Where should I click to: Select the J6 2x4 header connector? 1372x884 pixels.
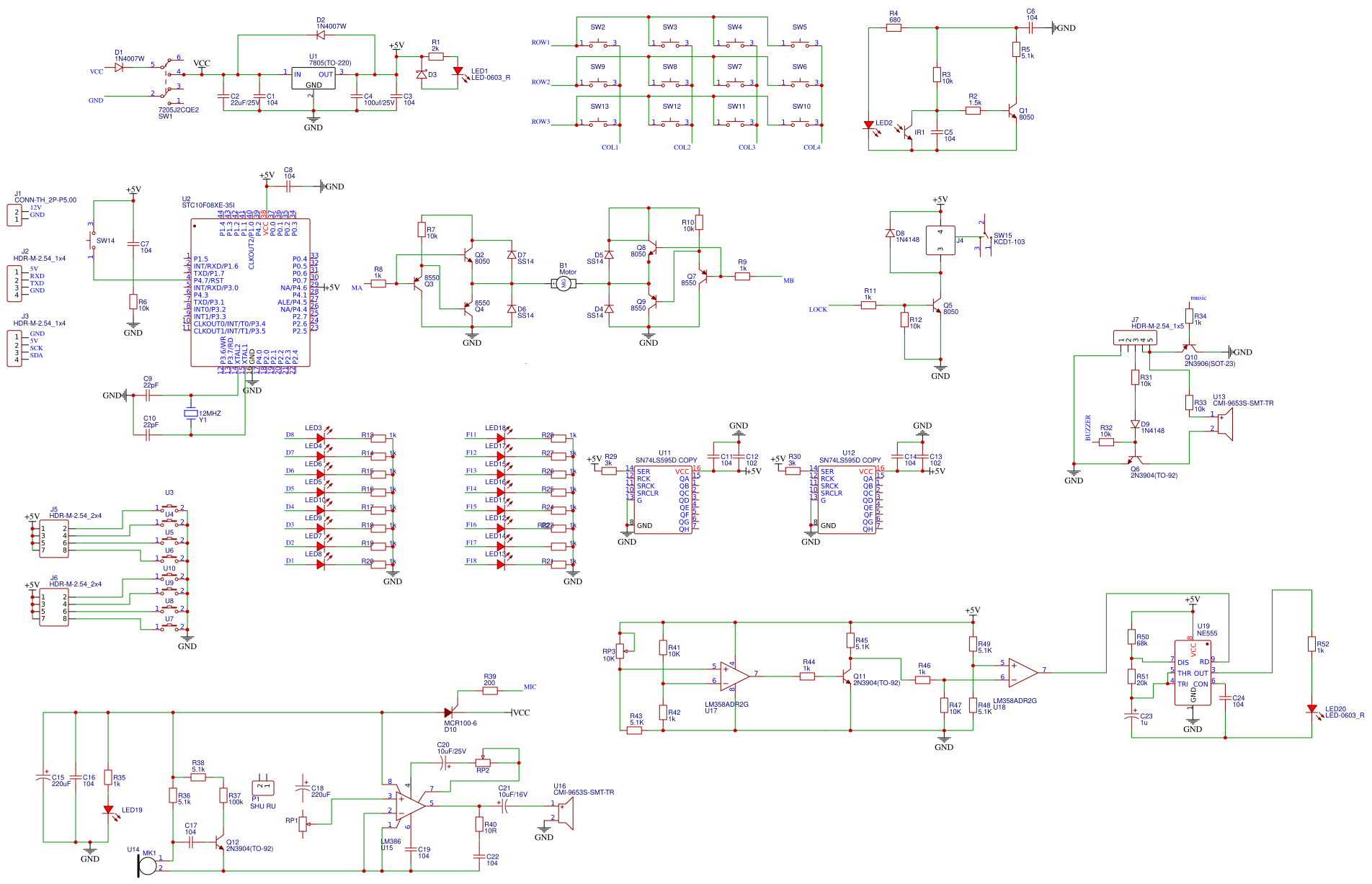(x=54, y=607)
